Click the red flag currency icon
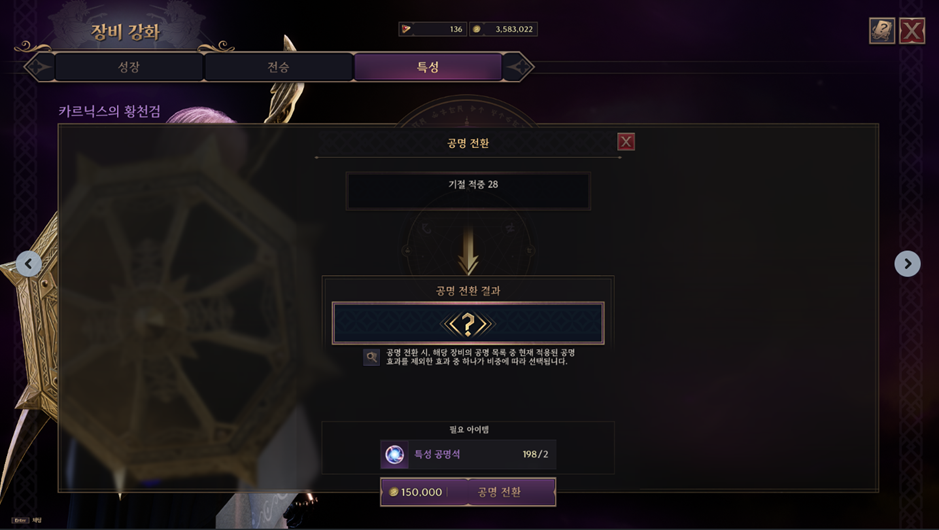 pos(407,29)
